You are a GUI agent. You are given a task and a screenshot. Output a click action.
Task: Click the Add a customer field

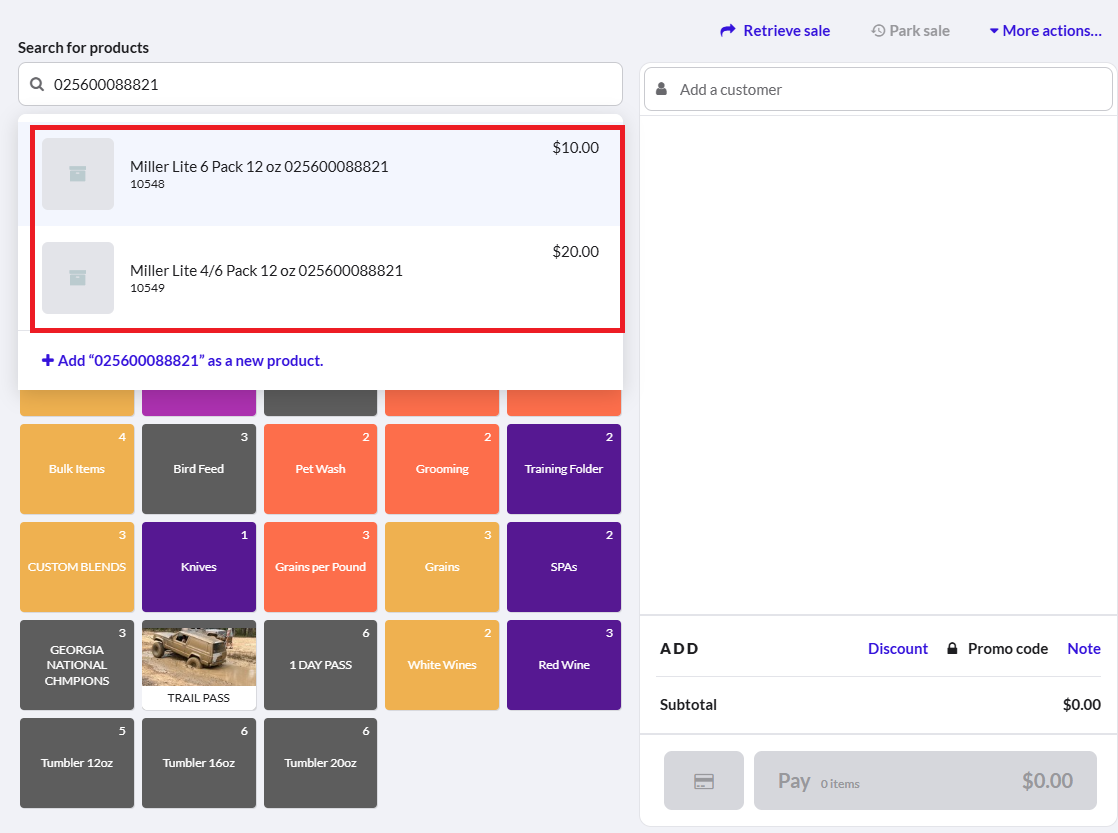[878, 89]
